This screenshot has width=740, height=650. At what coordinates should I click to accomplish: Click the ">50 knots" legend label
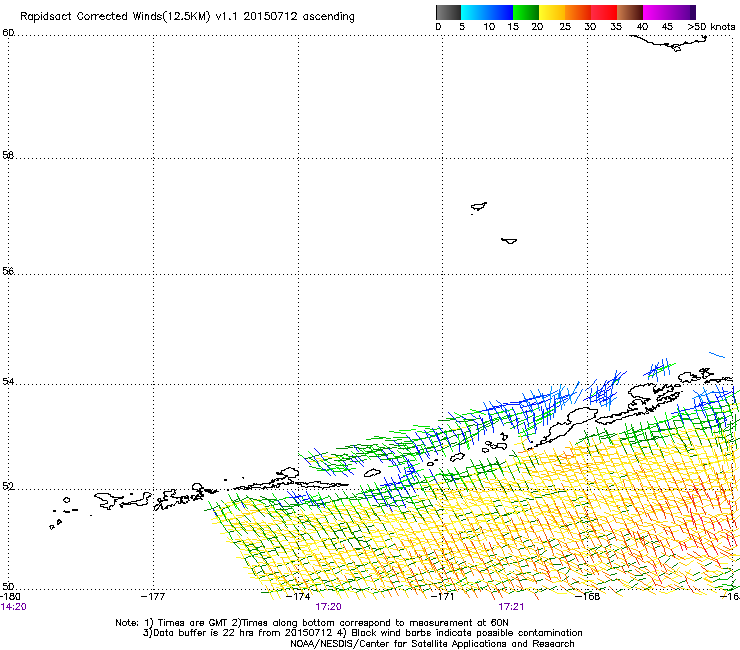(x=711, y=27)
